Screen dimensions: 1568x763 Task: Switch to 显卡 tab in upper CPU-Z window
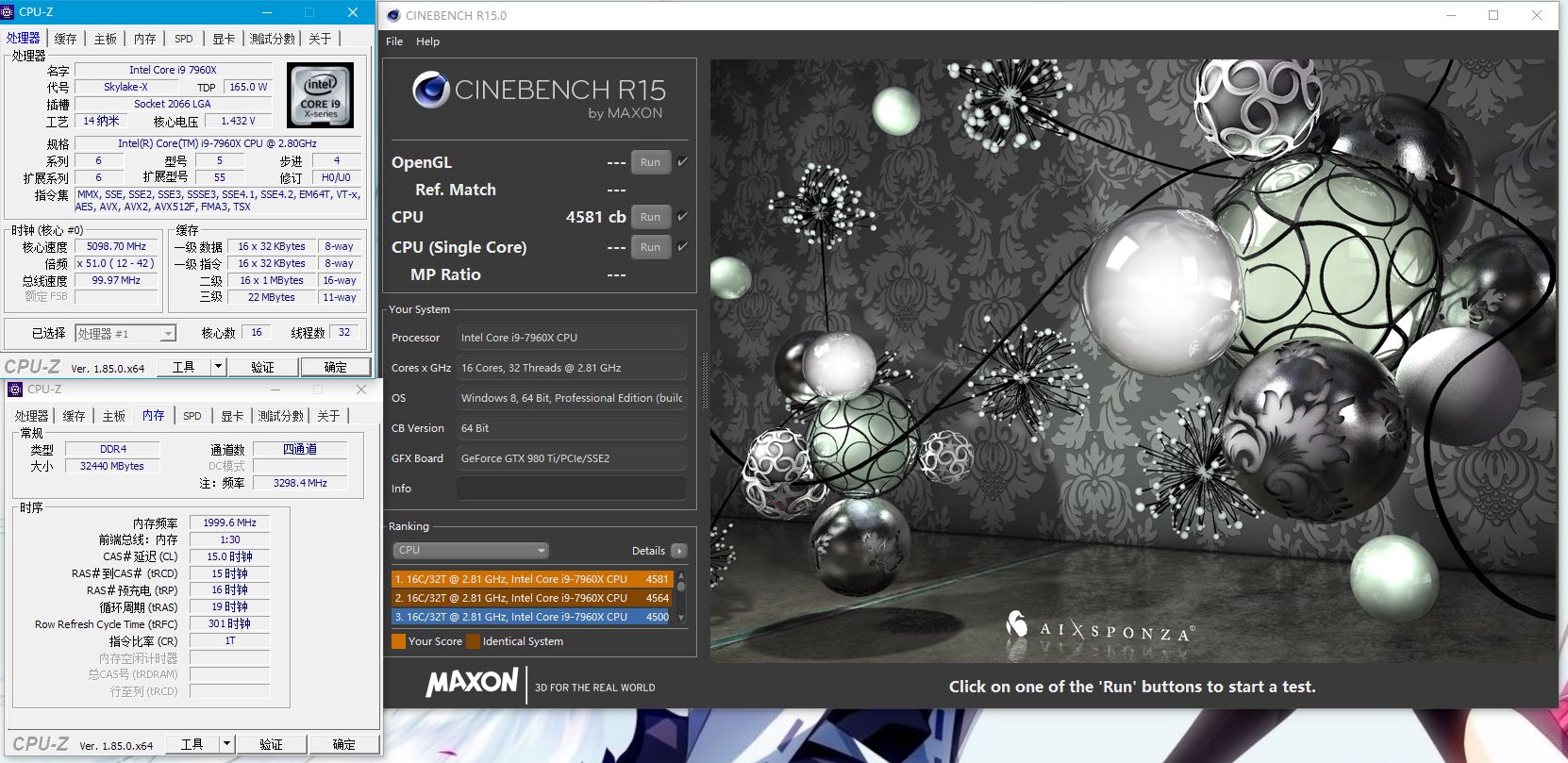click(224, 39)
